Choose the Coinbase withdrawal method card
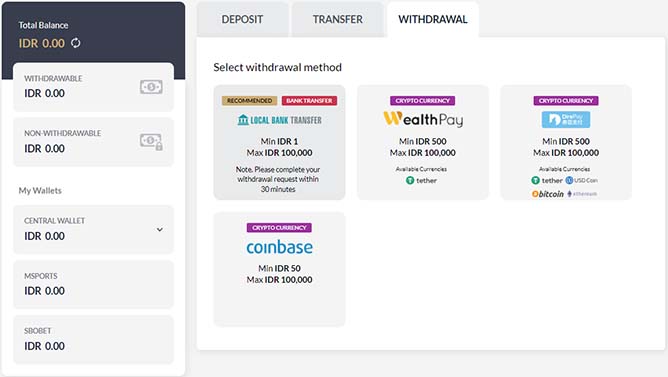 point(279,269)
